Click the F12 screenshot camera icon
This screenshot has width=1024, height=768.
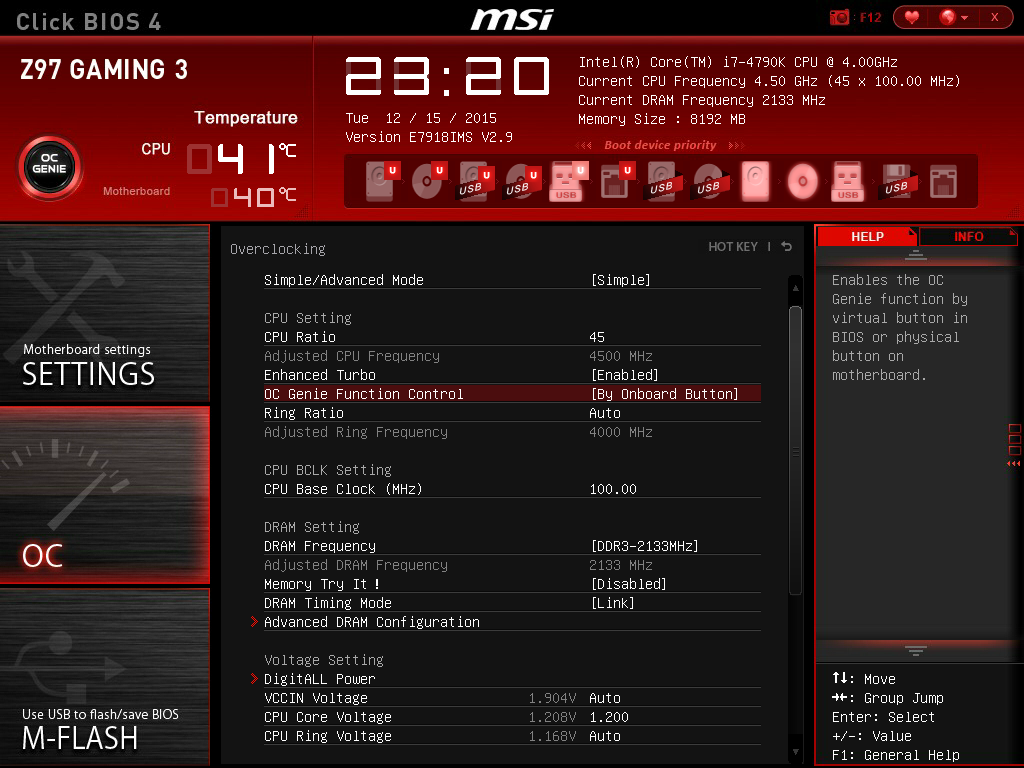840,17
